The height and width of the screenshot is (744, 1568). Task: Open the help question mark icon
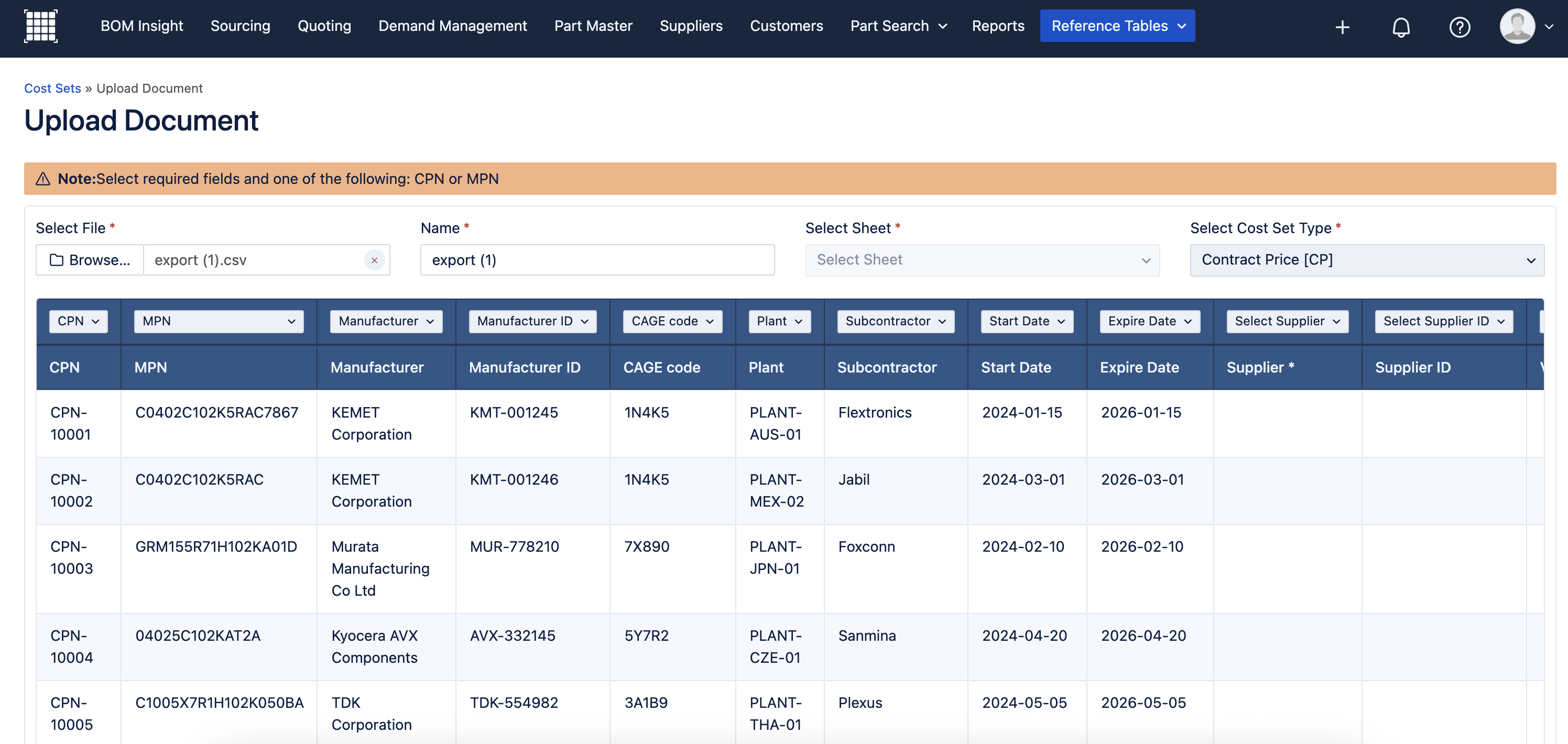pos(1459,27)
